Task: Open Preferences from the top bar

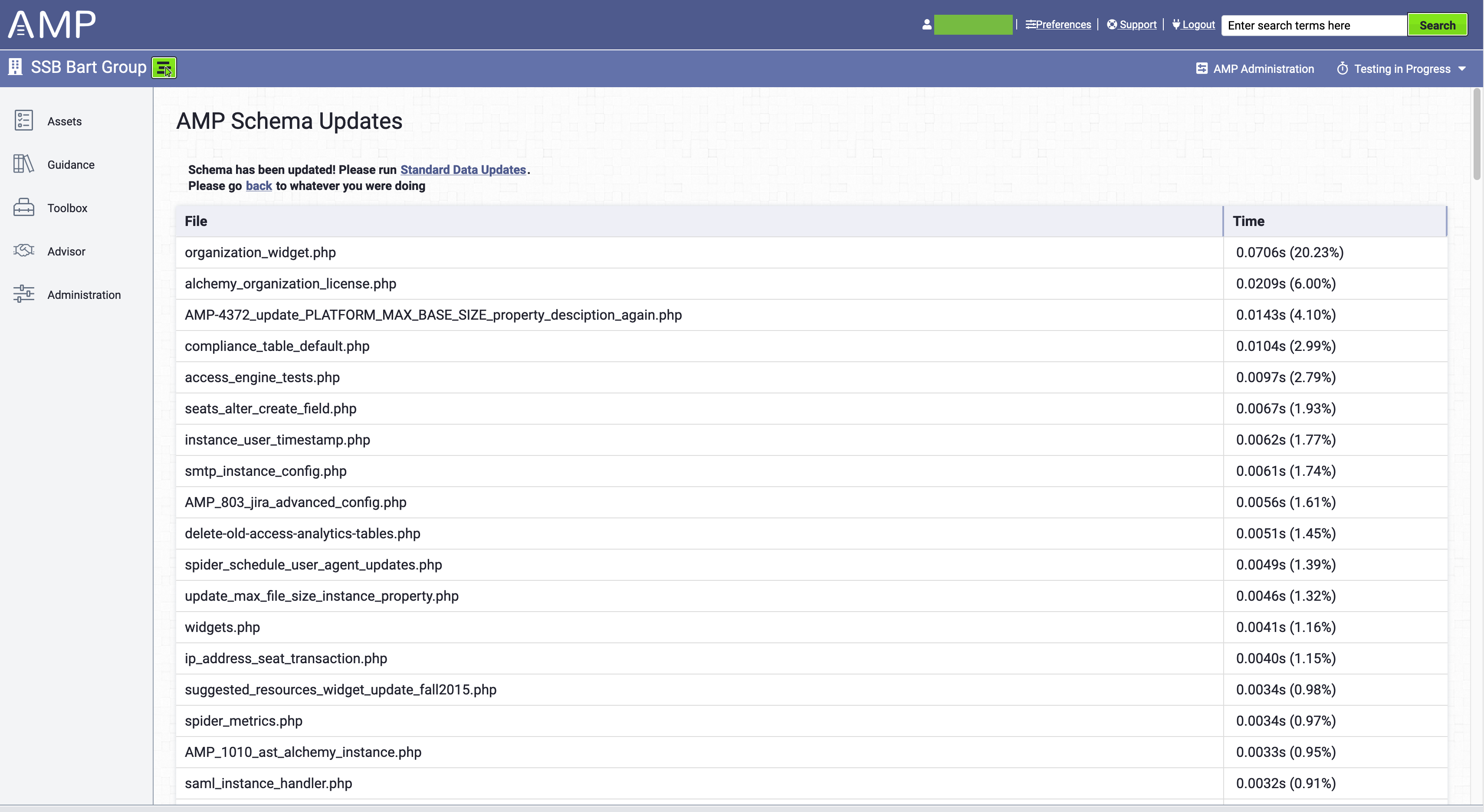Action: click(x=1059, y=25)
